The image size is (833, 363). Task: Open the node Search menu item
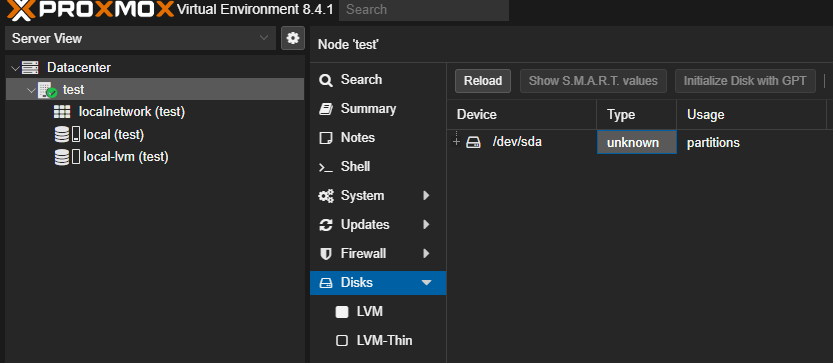click(x=378, y=80)
